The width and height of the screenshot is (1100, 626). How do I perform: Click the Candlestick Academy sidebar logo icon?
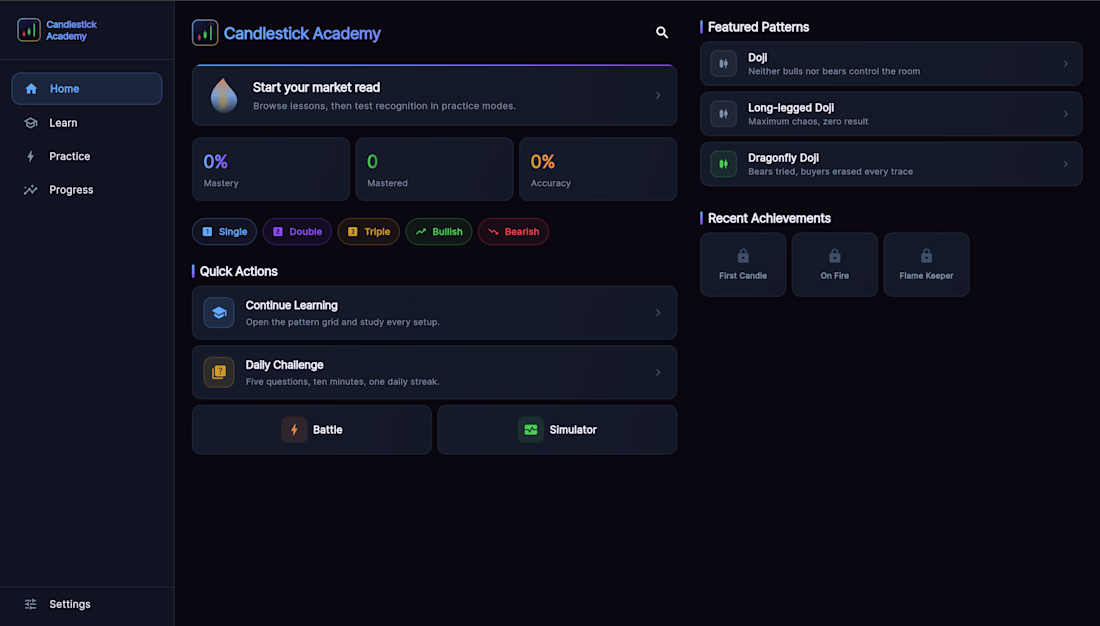(x=29, y=30)
